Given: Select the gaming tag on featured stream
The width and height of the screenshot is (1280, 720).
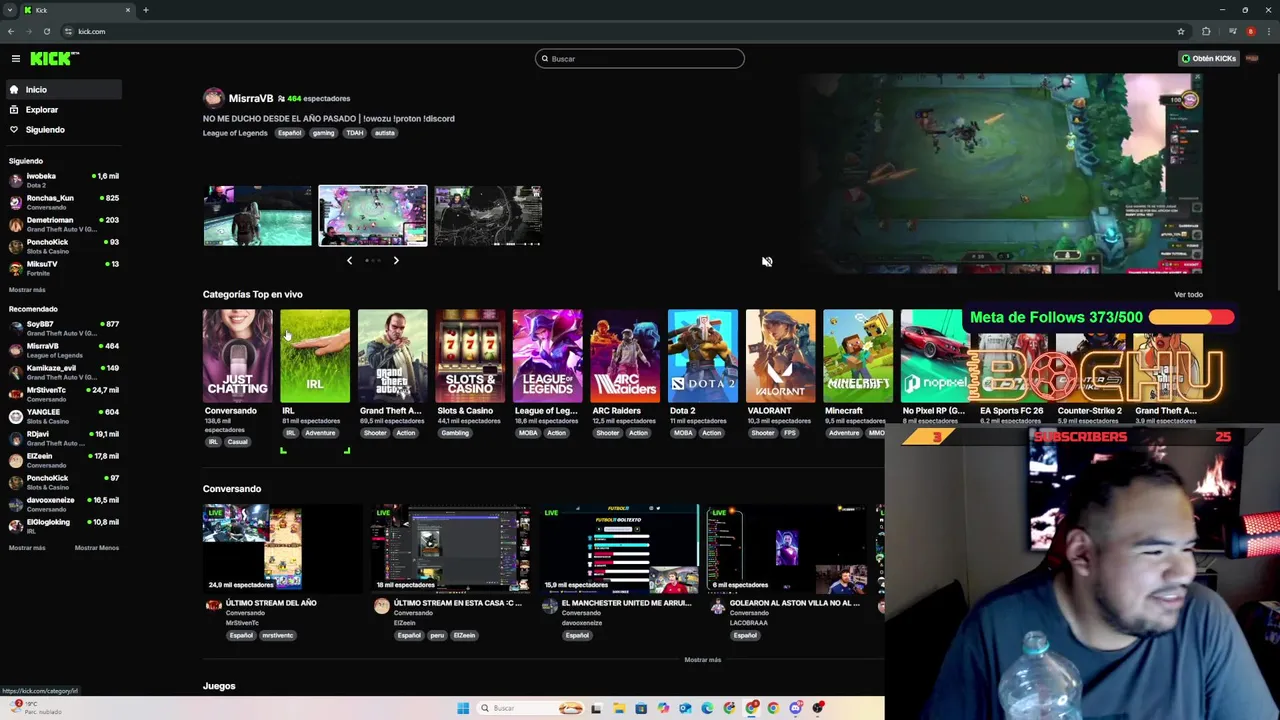Looking at the screenshot, I should (x=323, y=133).
